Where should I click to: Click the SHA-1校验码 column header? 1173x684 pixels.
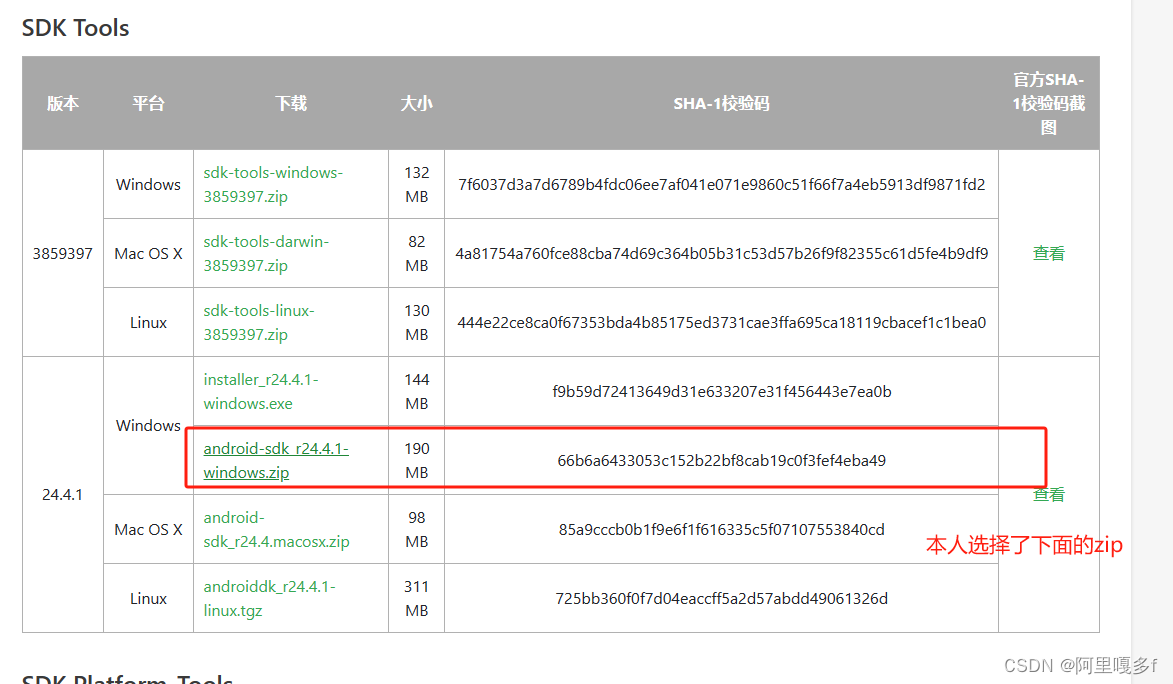[x=721, y=103]
